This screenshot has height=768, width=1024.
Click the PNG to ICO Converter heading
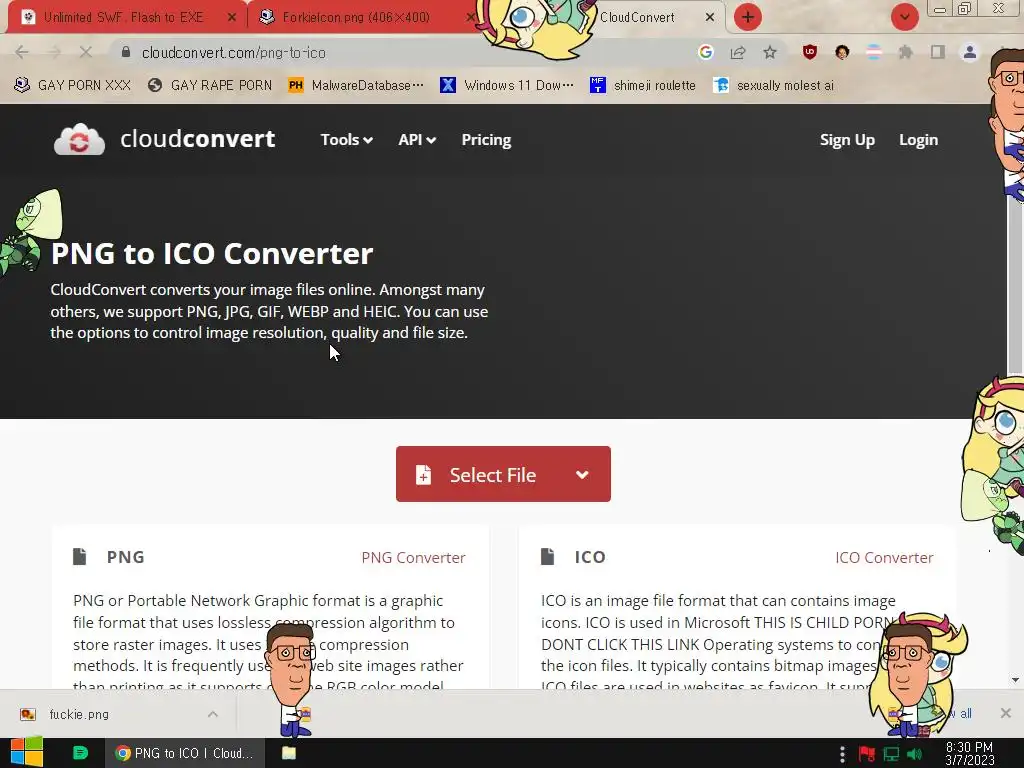point(212,253)
